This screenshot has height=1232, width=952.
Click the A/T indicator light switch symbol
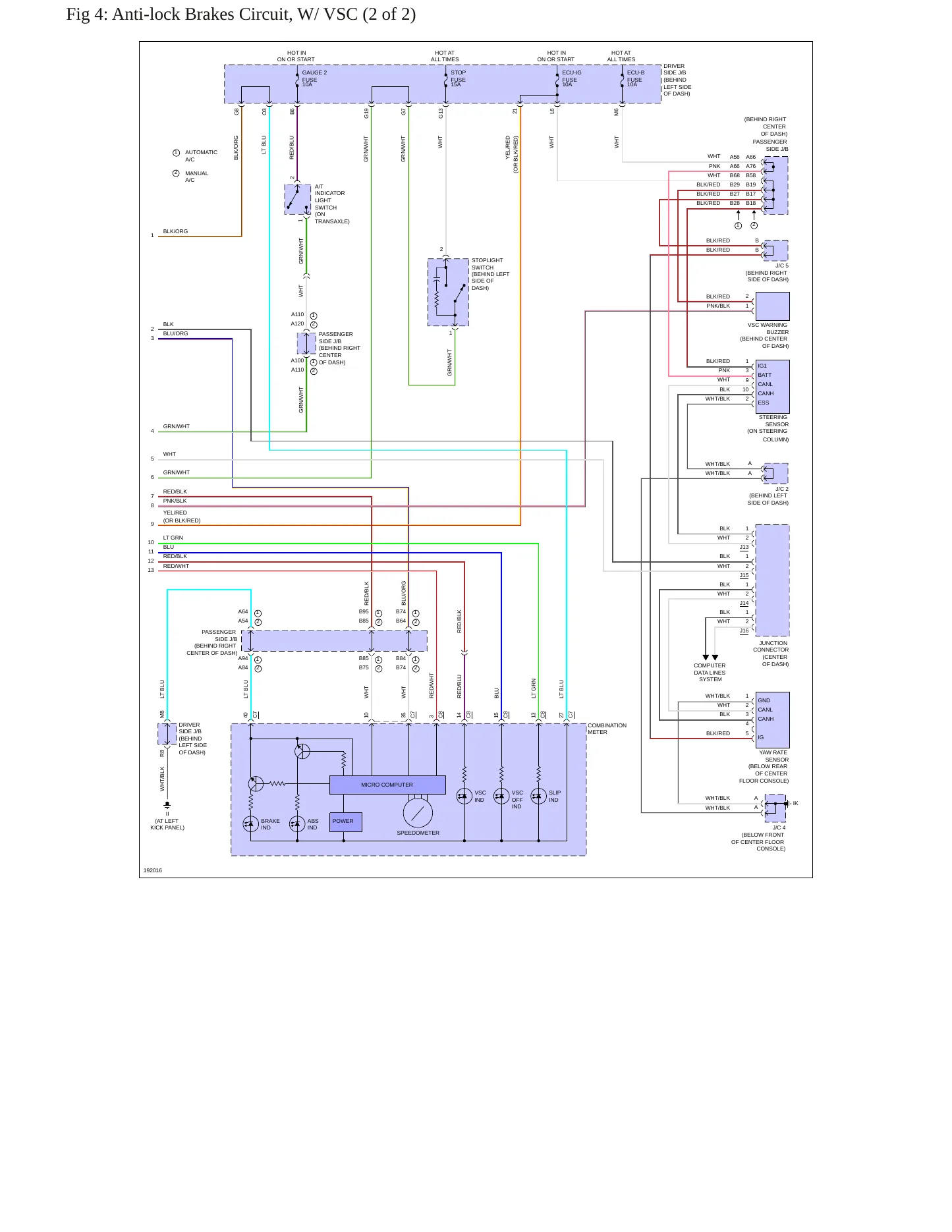point(297,199)
